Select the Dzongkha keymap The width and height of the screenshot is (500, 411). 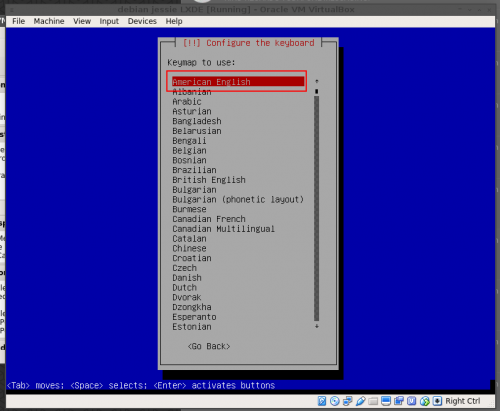[x=192, y=307]
